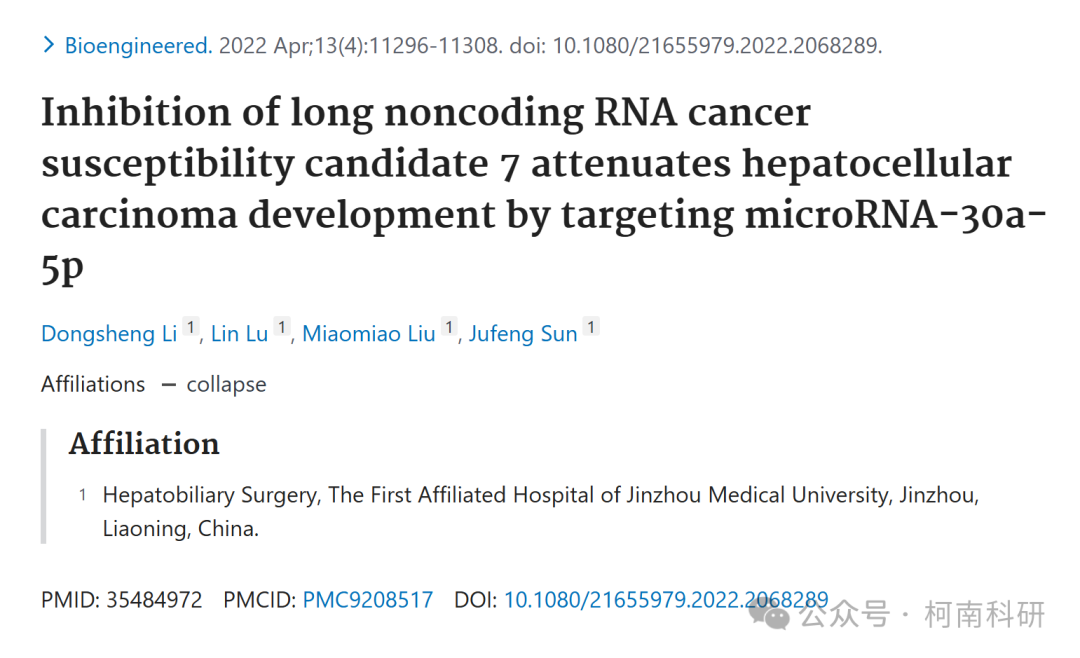Click the Affiliation heading

coord(144,443)
